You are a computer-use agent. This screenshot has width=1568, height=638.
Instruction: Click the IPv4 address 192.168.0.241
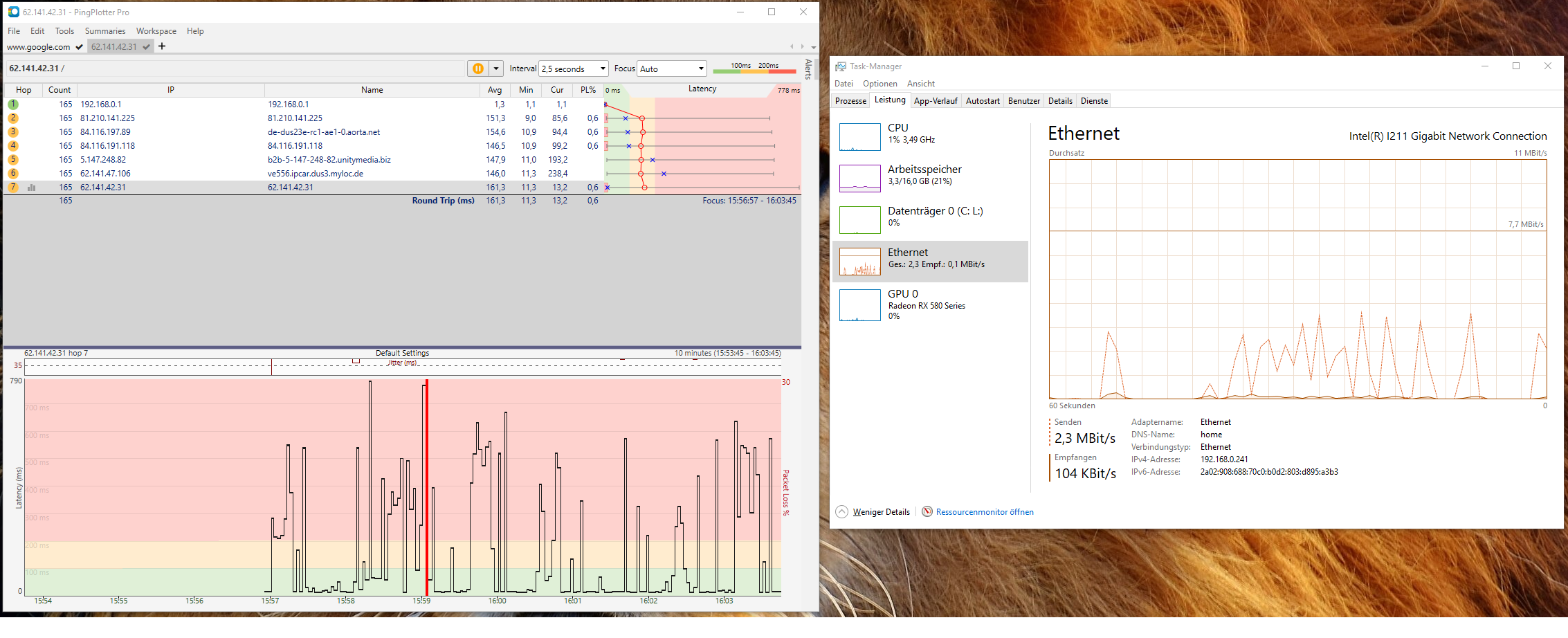(1224, 459)
